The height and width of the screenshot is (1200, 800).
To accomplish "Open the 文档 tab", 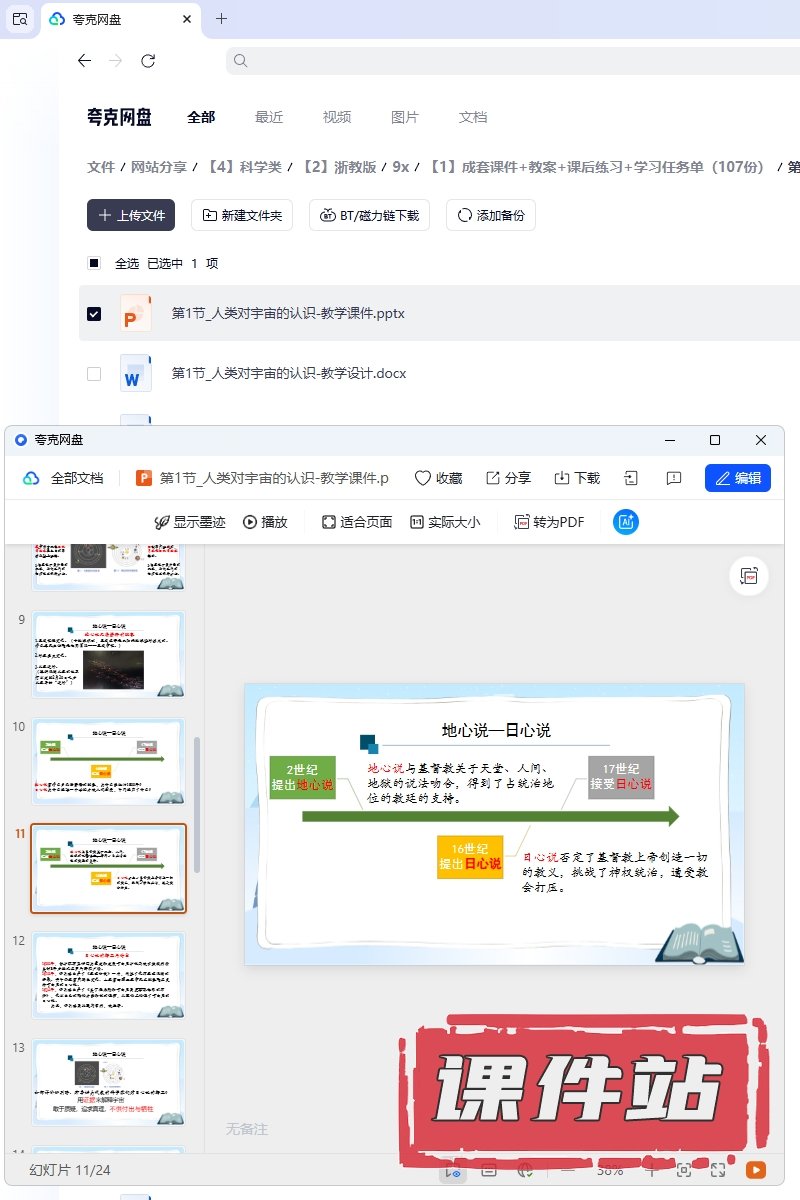I will [473, 117].
